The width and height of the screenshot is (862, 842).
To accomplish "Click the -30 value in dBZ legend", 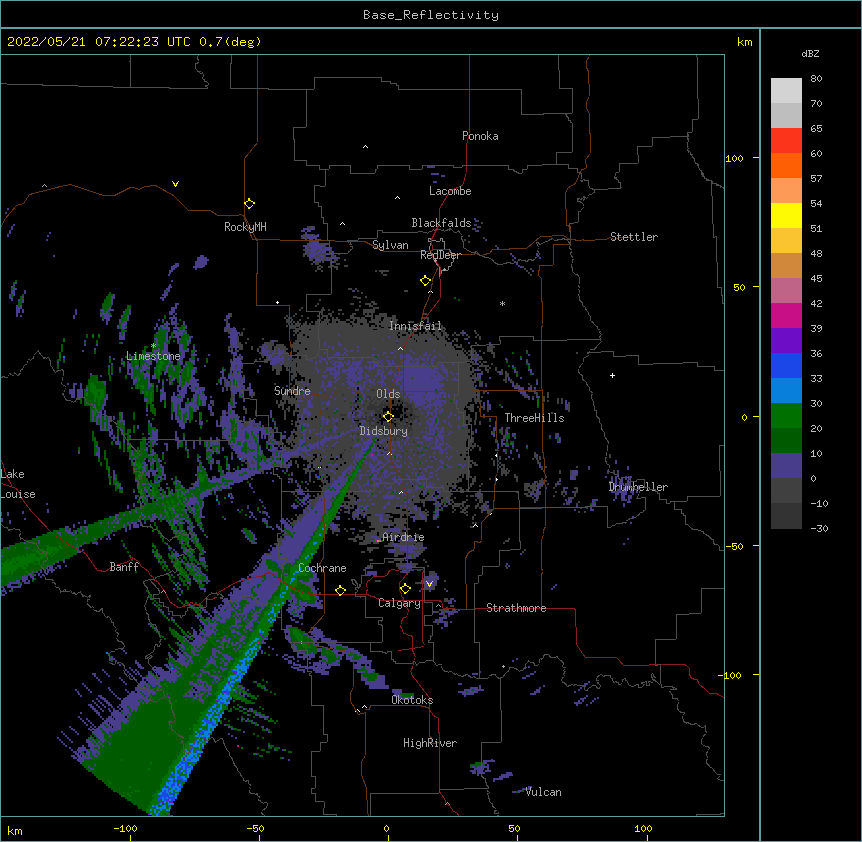I will coord(819,528).
